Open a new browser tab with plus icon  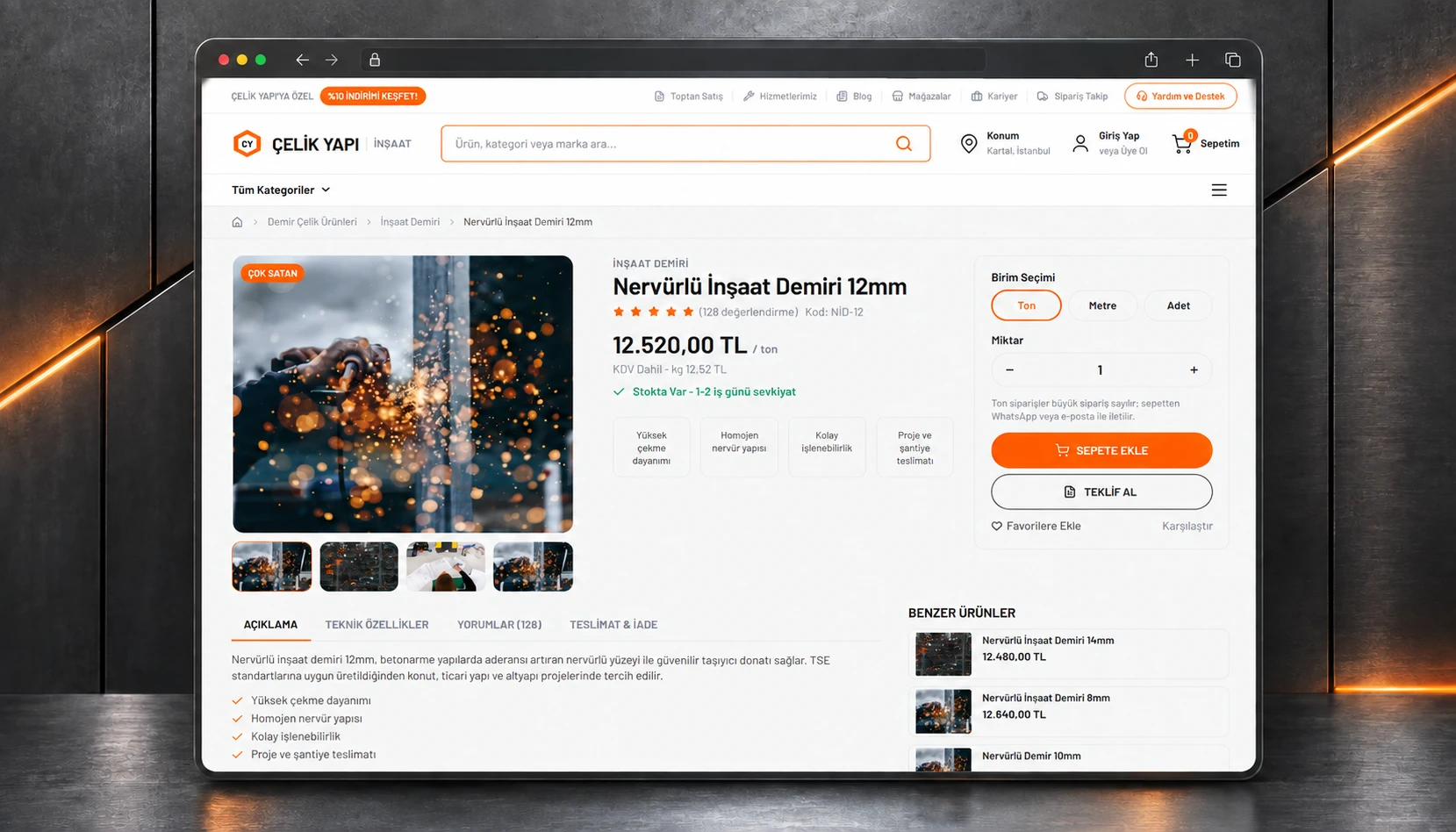click(1192, 60)
